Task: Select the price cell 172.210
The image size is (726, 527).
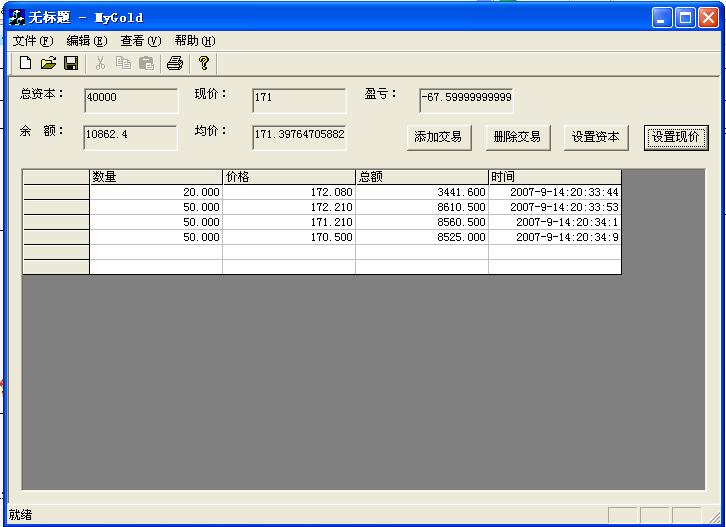Action: coord(289,207)
